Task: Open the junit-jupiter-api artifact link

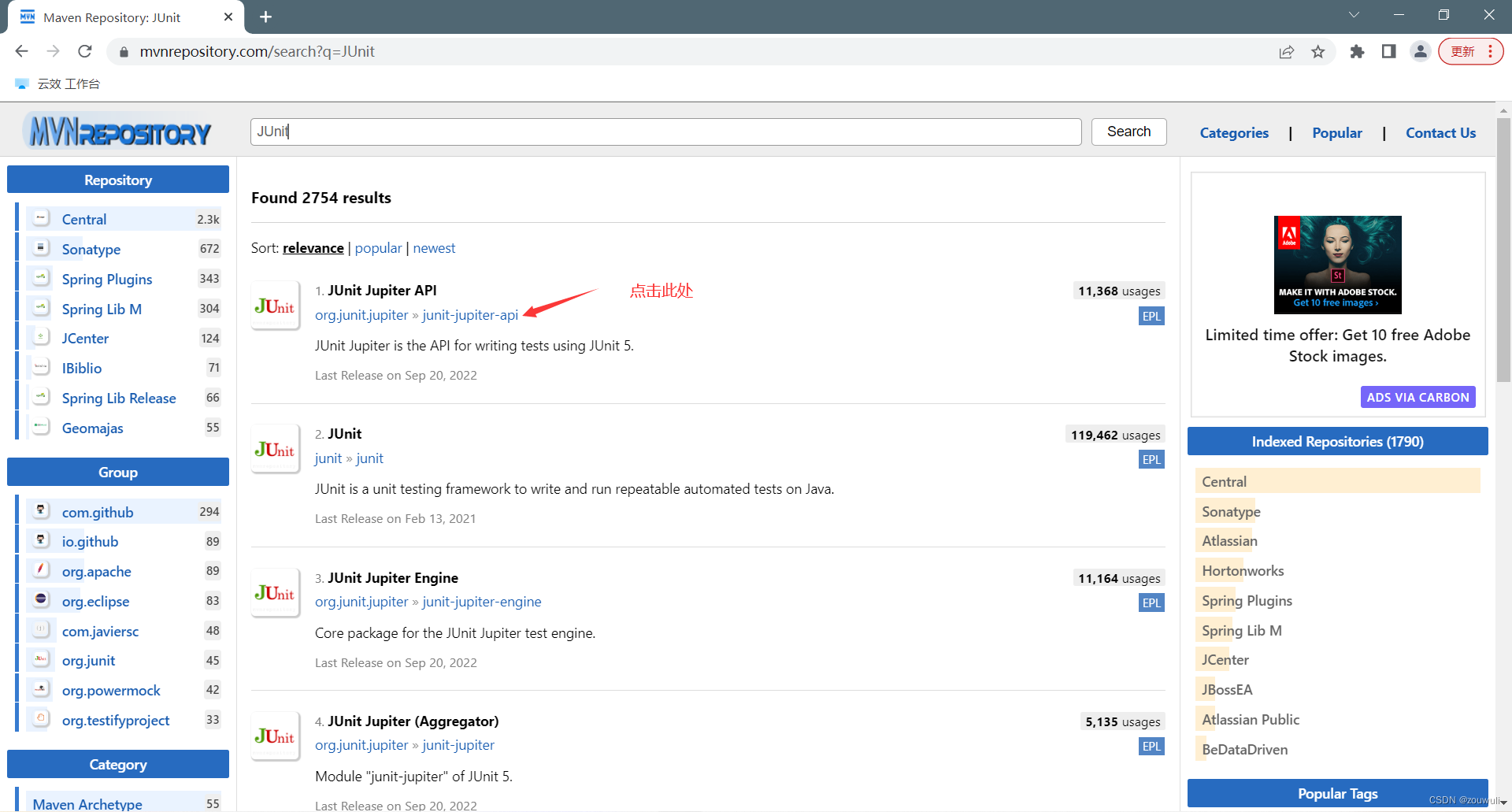Action: 470,315
